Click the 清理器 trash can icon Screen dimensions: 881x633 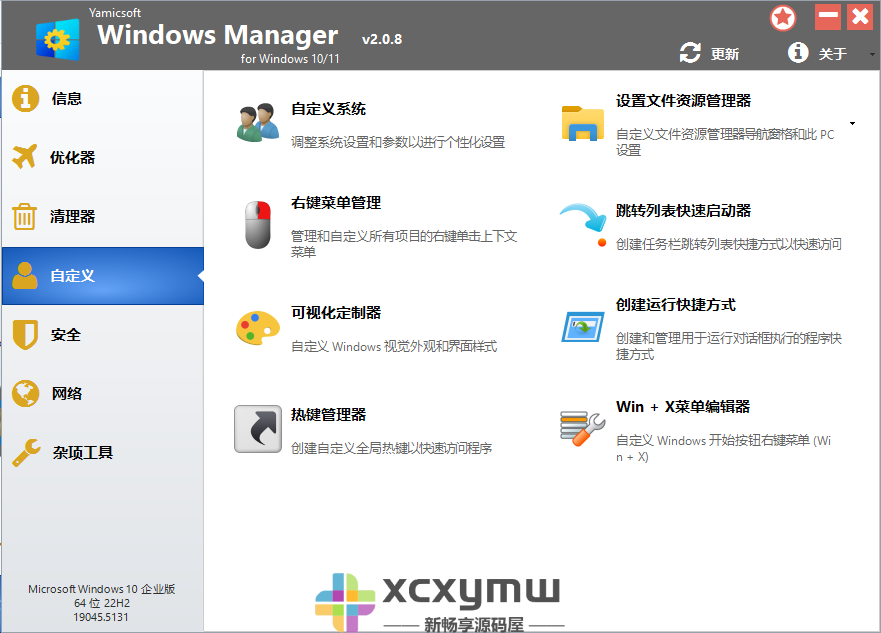(x=24, y=216)
